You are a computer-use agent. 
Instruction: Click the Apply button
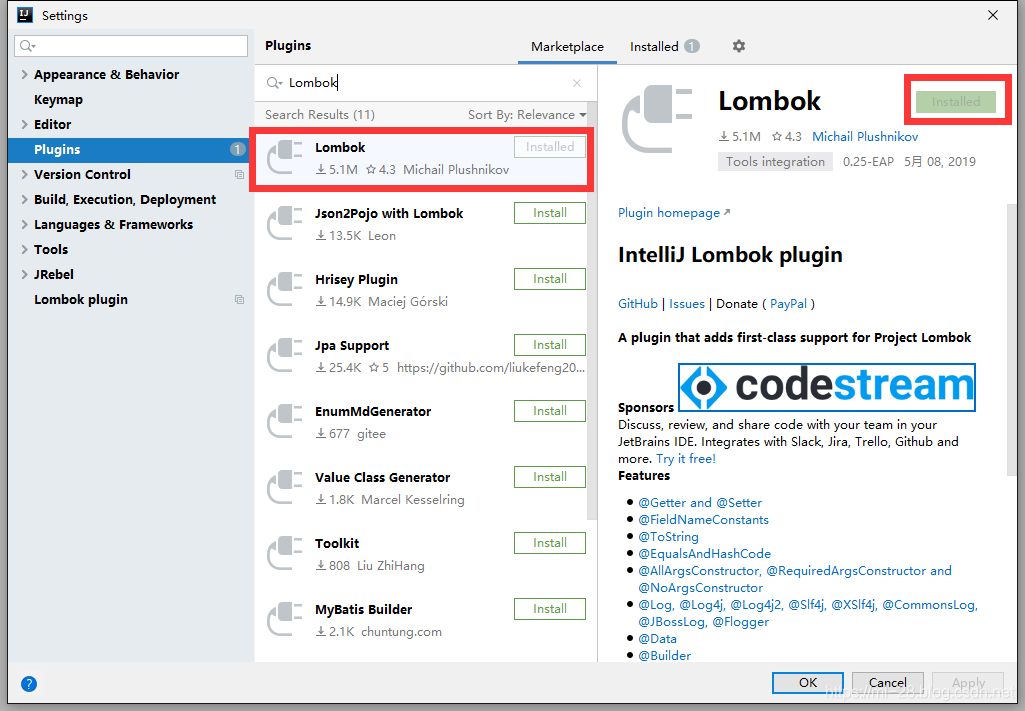[968, 682]
